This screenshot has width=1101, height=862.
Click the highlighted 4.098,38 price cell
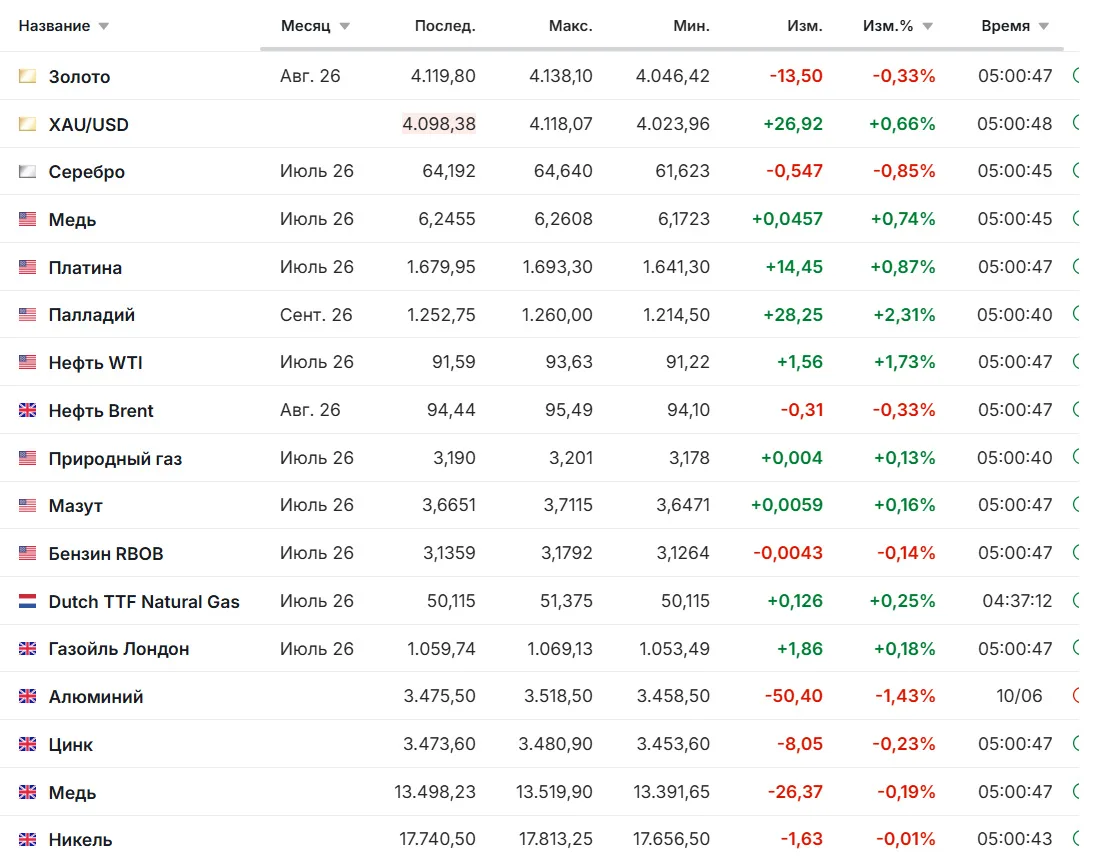[439, 124]
